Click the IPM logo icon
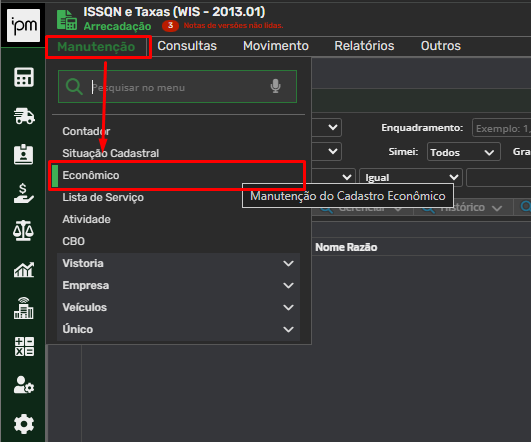531x442 pixels. pyautogui.click(x=23, y=25)
